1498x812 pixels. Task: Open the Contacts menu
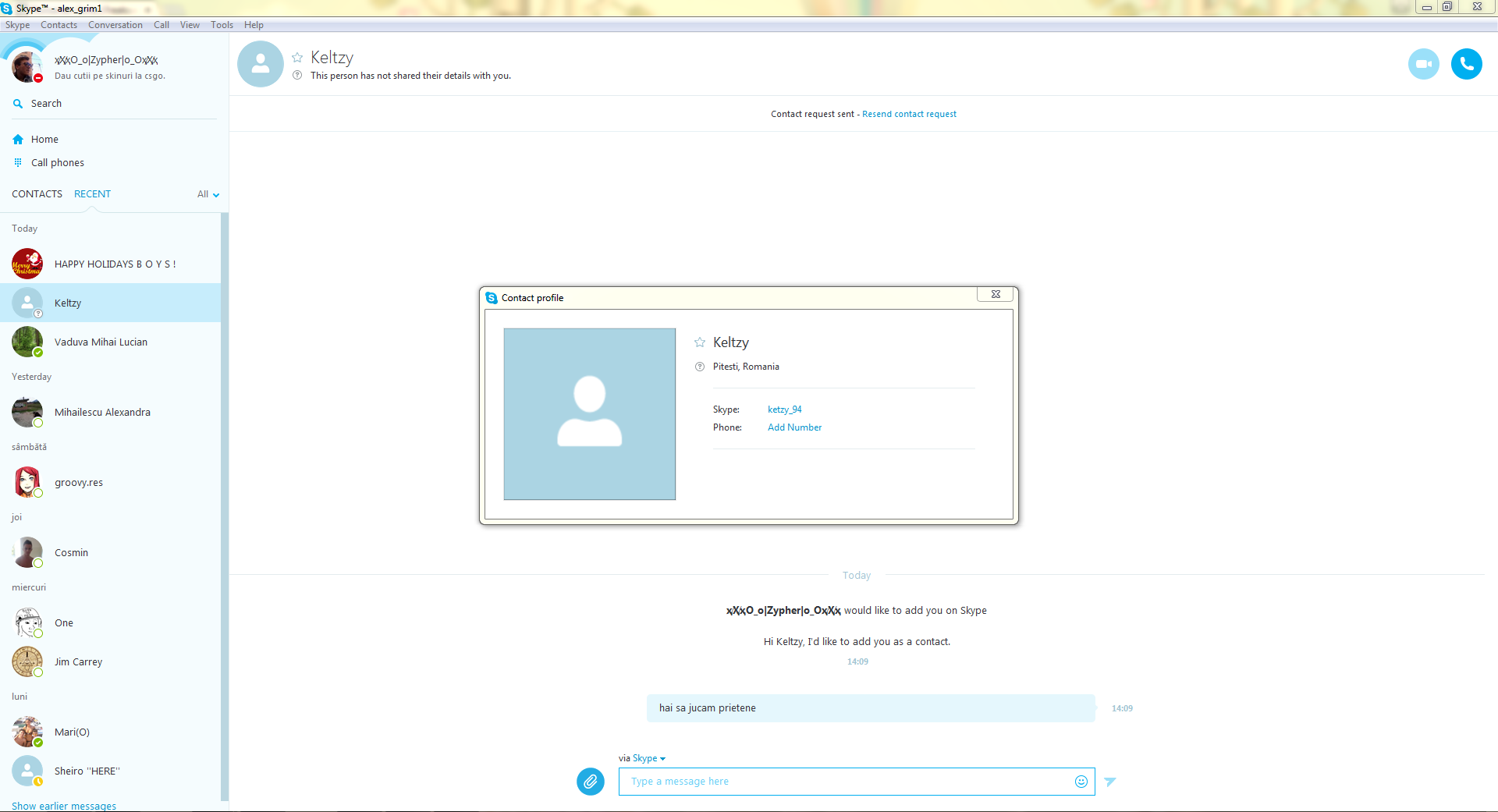[x=59, y=25]
